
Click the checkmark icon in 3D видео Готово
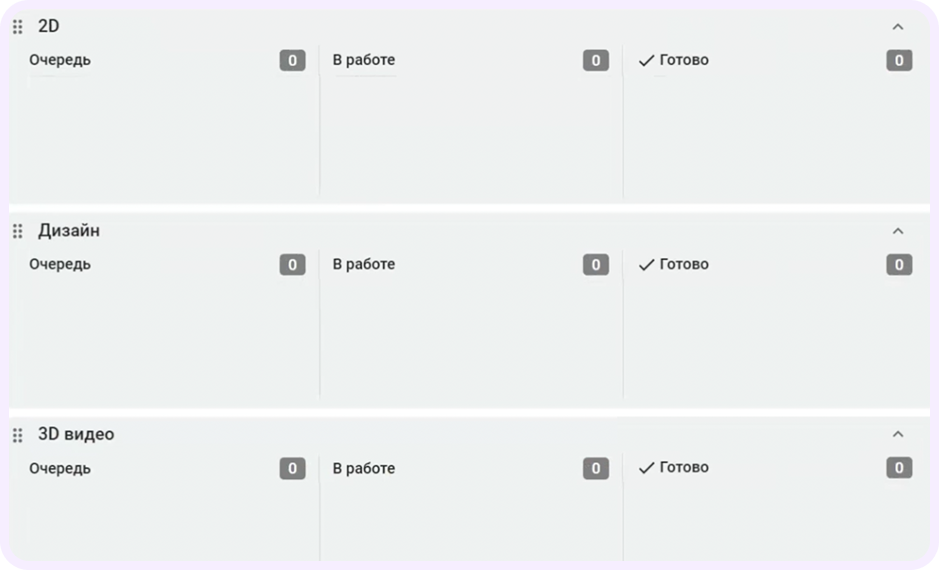click(x=646, y=468)
